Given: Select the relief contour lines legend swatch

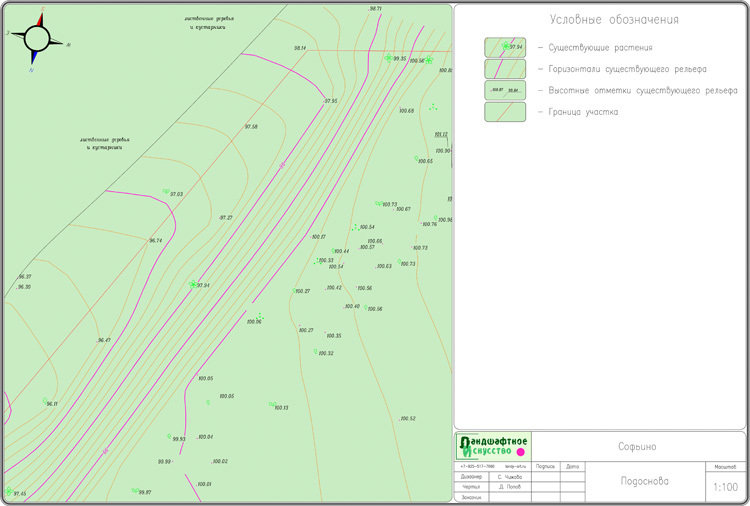Looking at the screenshot, I should point(505,69).
